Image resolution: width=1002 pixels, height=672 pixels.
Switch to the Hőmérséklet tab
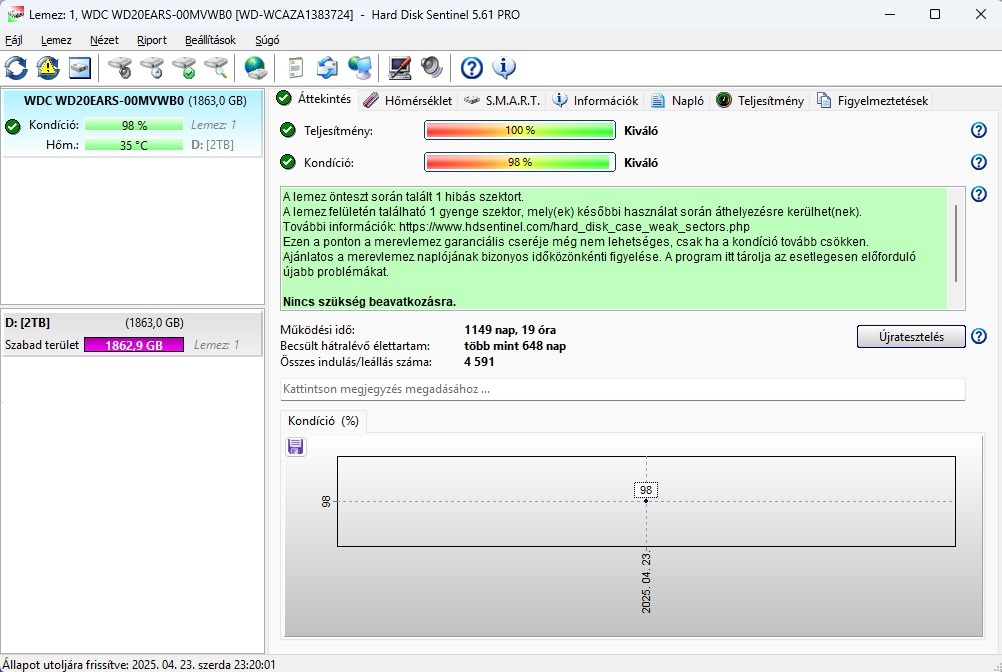tap(408, 101)
